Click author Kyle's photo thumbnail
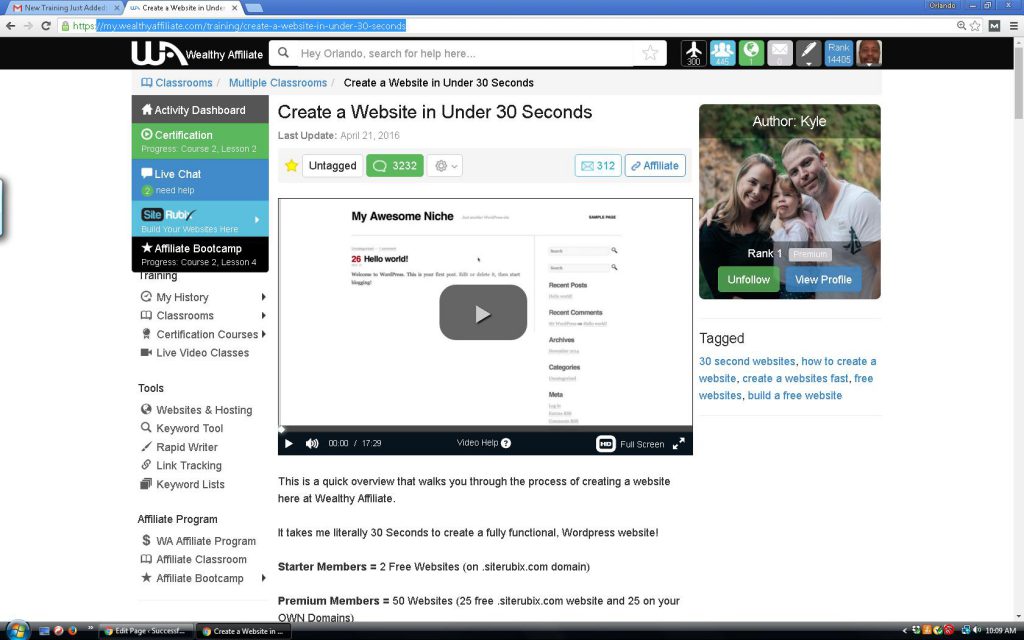The image size is (1024, 640). (x=790, y=202)
